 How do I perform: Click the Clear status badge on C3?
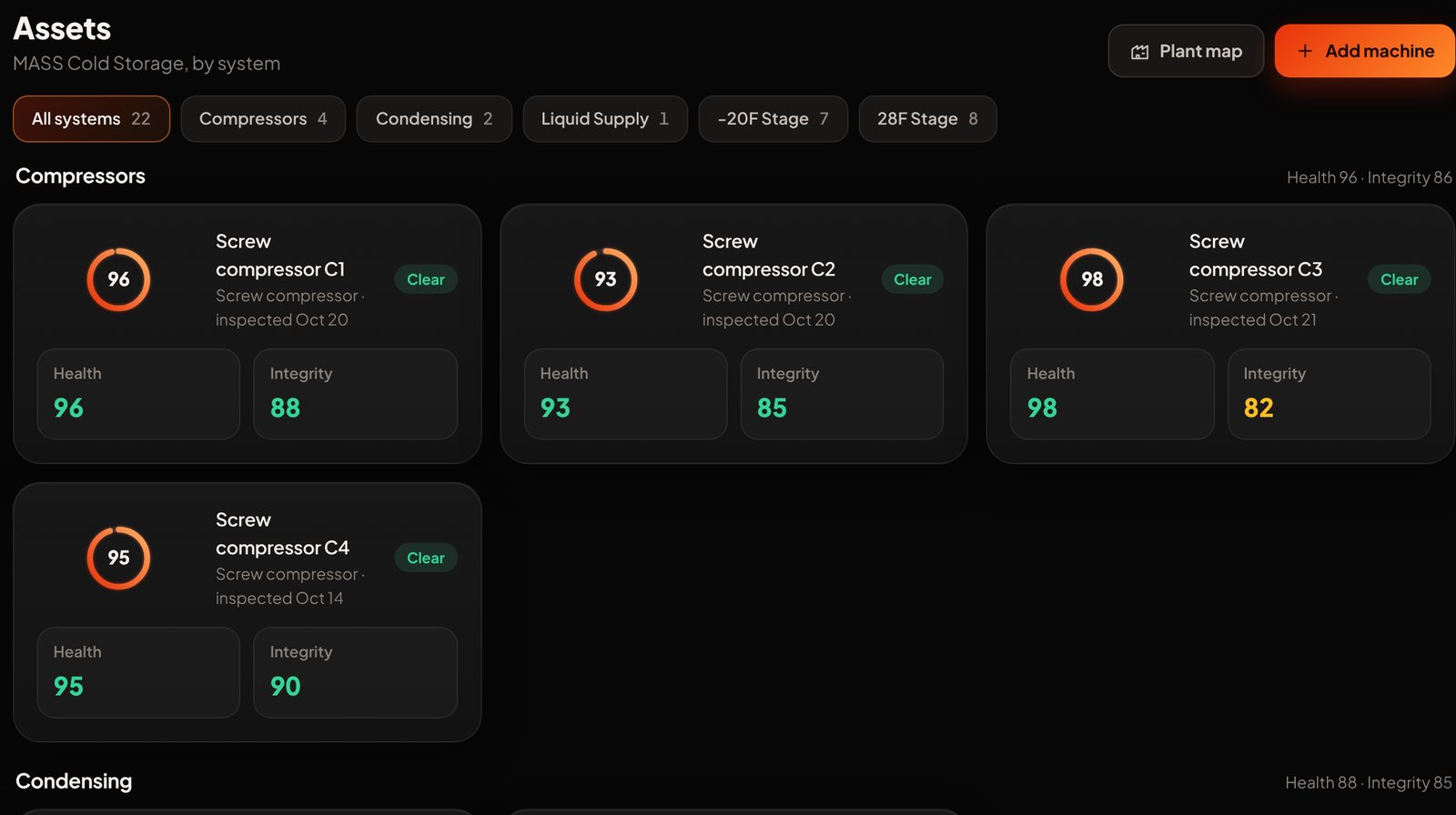1400,279
